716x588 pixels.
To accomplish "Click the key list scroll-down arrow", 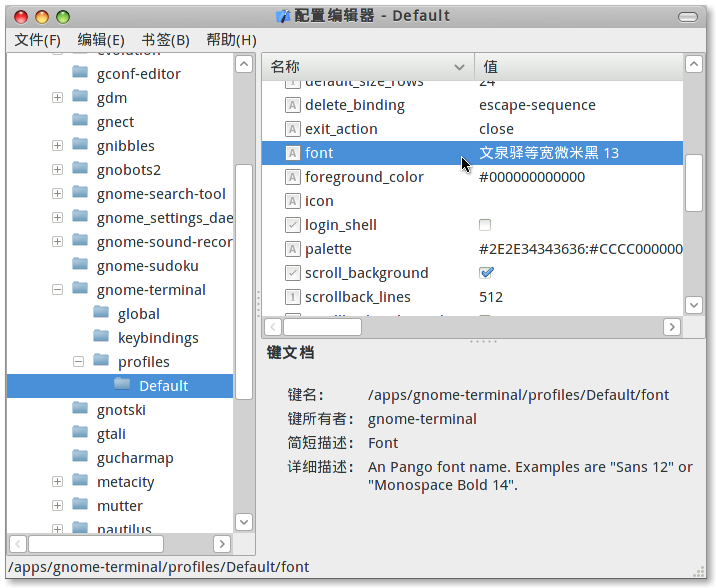I will coord(694,304).
